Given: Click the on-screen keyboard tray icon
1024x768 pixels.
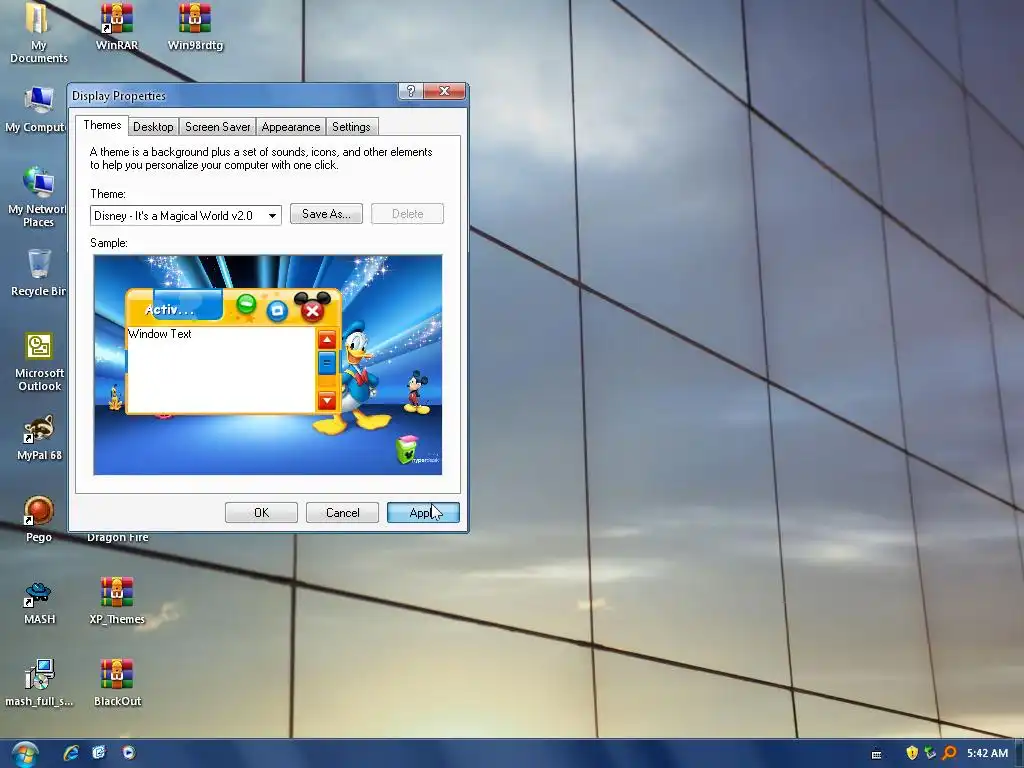Looking at the screenshot, I should pyautogui.click(x=876, y=754).
